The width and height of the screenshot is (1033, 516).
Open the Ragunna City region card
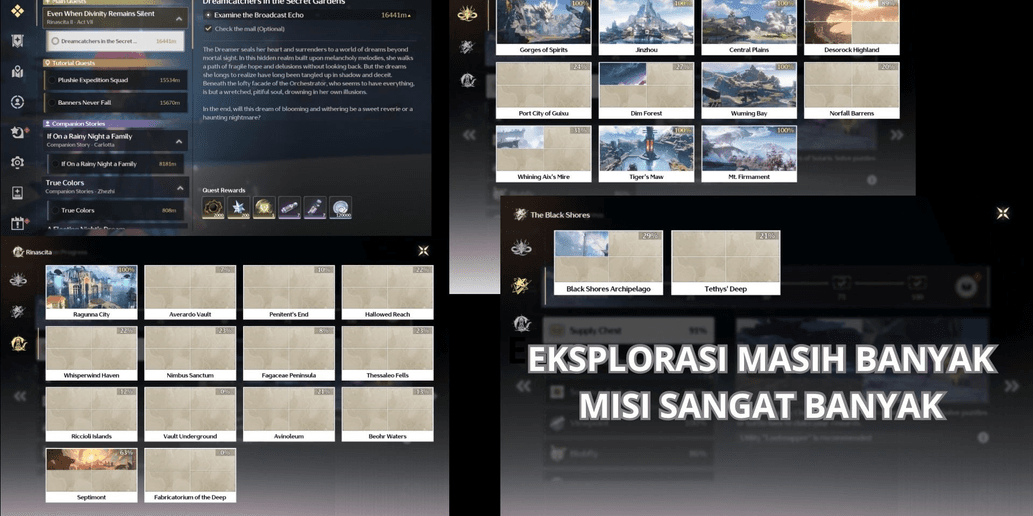click(x=92, y=293)
